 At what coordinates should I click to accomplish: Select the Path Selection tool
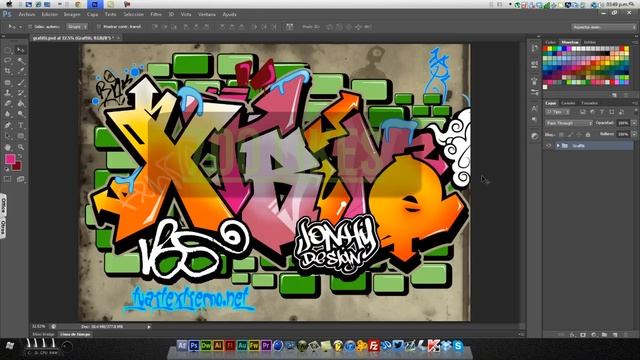tap(8, 136)
